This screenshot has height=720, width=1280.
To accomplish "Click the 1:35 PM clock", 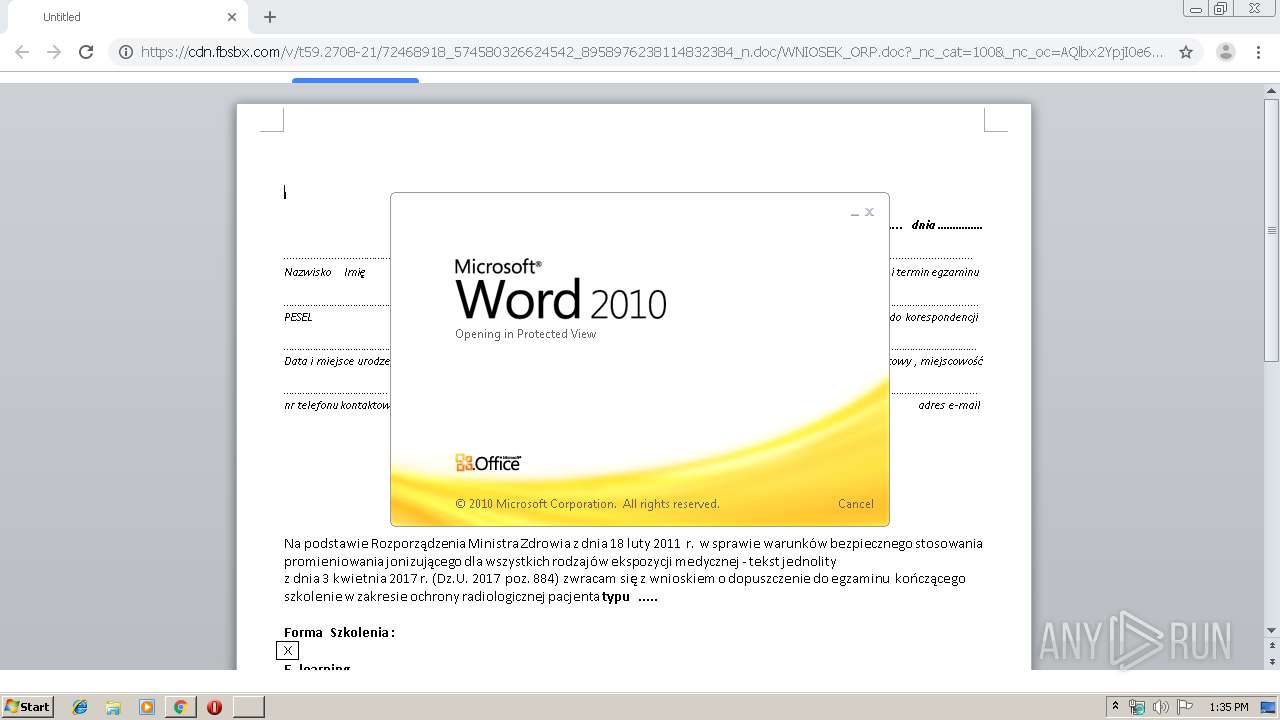I will pos(1229,707).
